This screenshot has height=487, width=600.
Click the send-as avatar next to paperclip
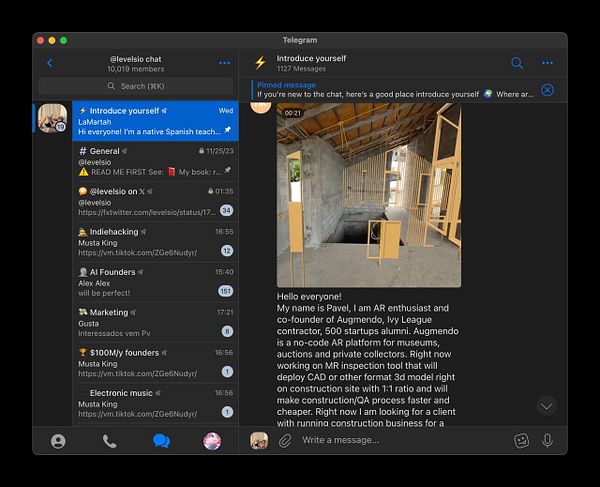(259, 440)
